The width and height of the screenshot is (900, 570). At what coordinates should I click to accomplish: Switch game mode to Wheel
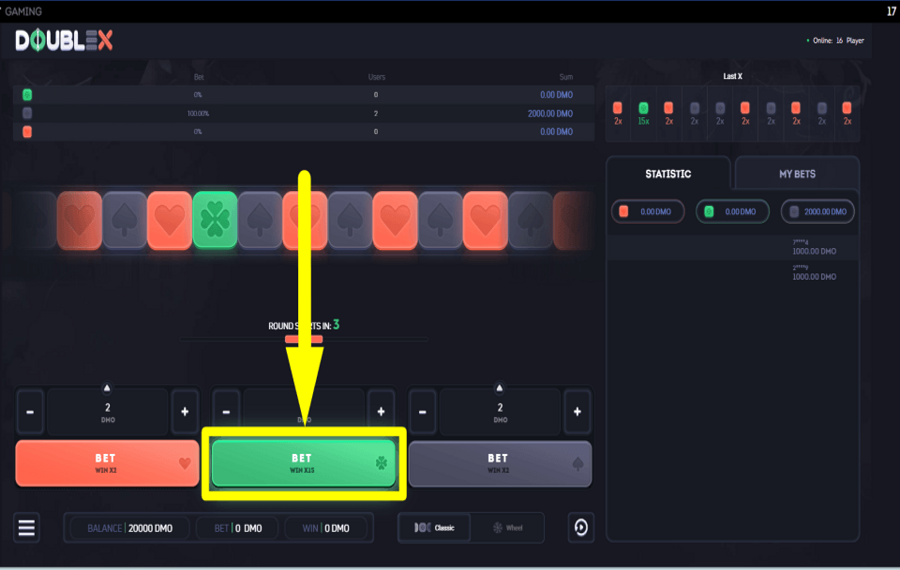tap(507, 528)
